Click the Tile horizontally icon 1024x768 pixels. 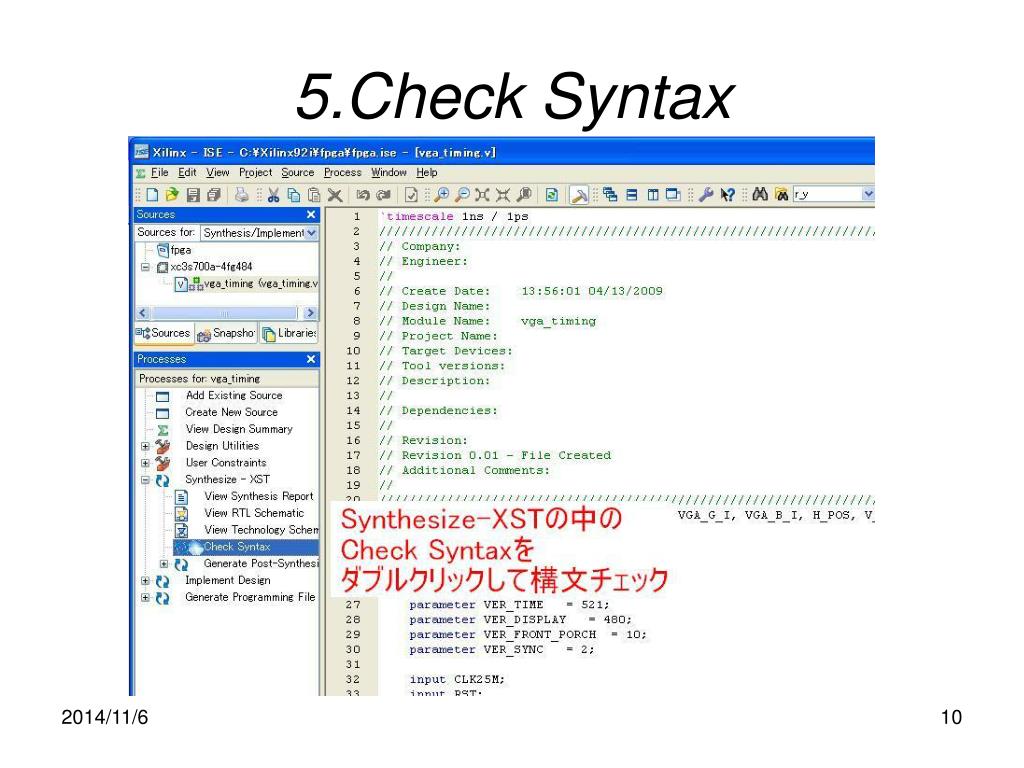[632, 195]
